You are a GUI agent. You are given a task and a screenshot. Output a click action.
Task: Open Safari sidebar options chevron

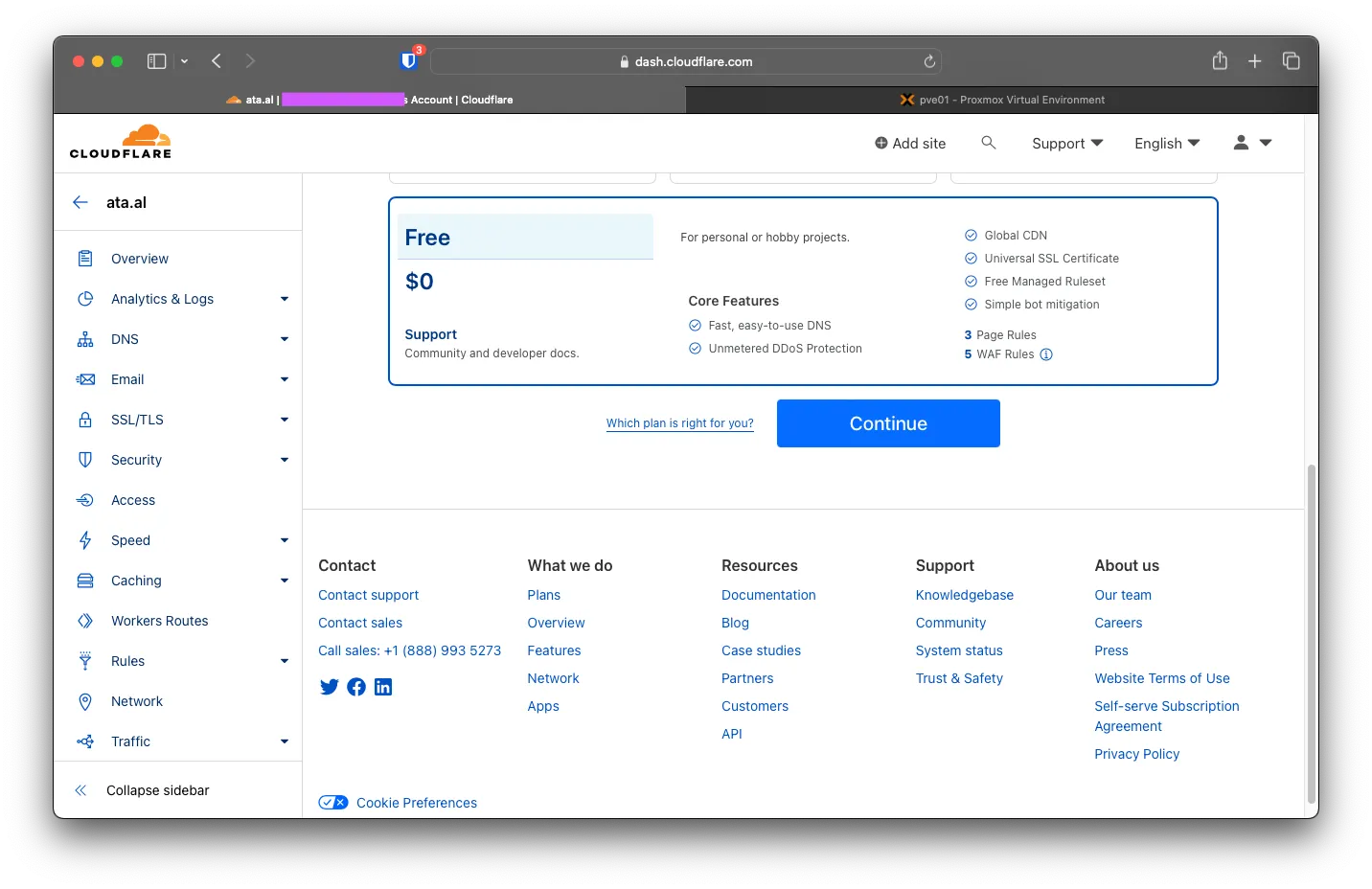[x=184, y=61]
